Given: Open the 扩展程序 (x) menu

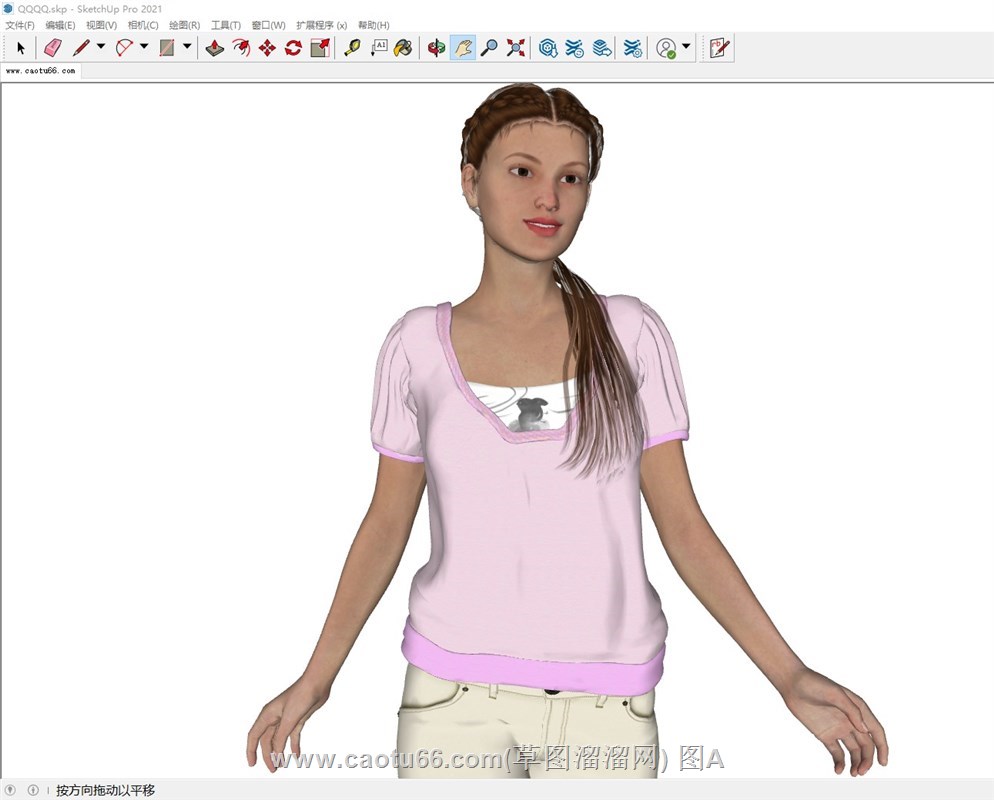Looking at the screenshot, I should click(x=321, y=25).
